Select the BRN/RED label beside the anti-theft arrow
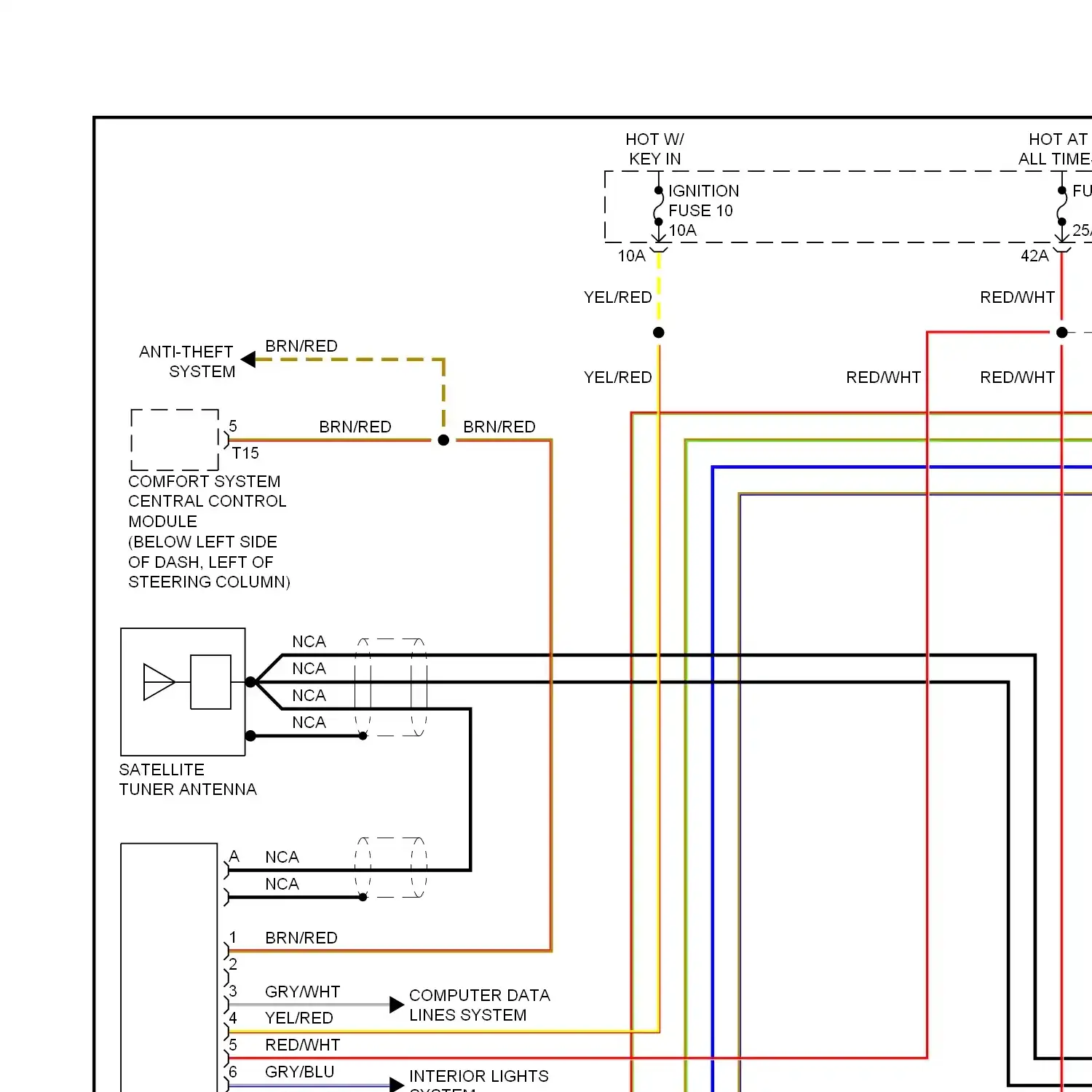This screenshot has height=1092, width=1092. pos(301,346)
